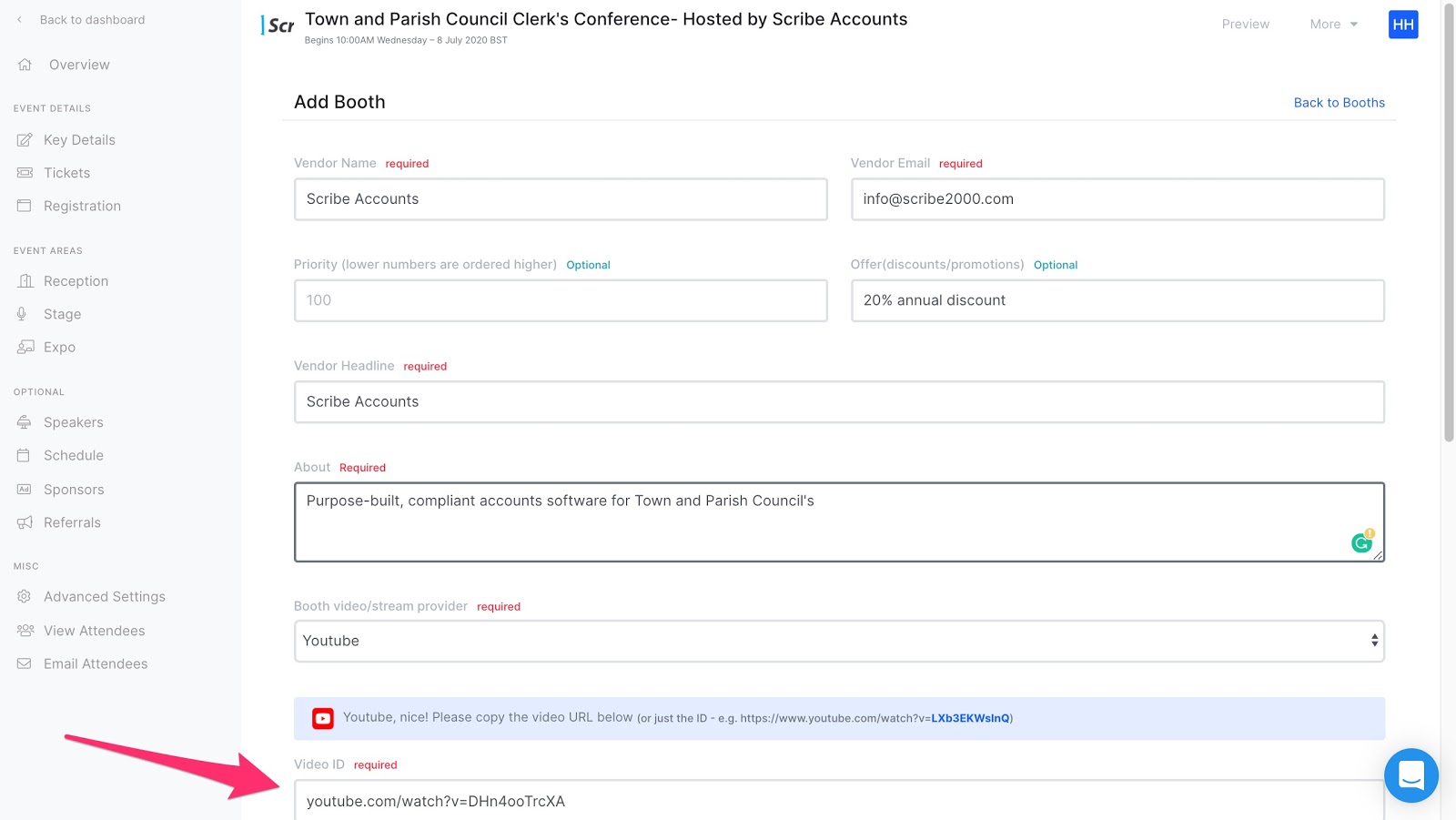Click the Vendor Email input field
Image resolution: width=1456 pixels, height=820 pixels.
click(1117, 199)
